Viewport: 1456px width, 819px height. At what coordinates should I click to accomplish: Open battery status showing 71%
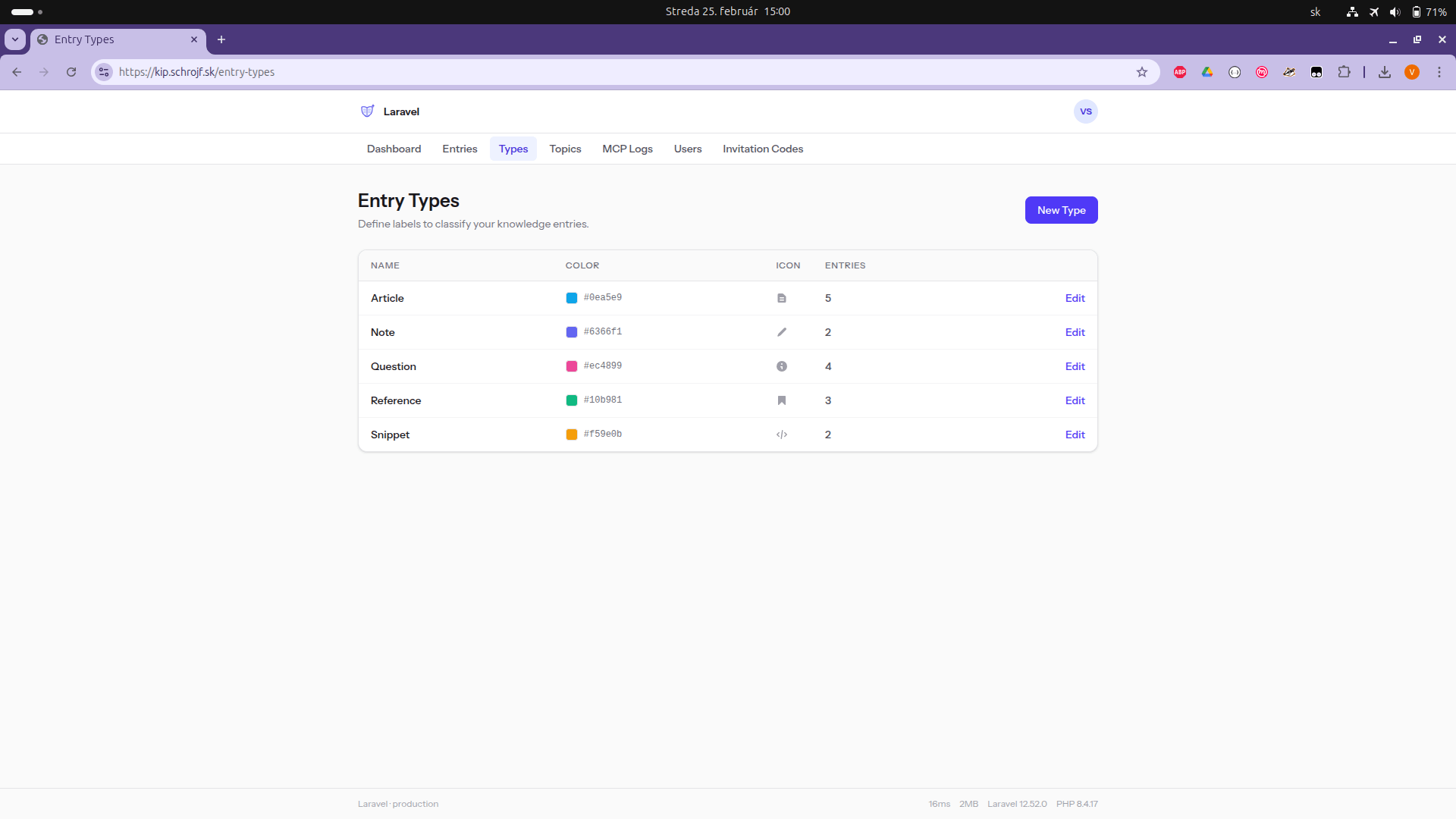pos(1429,11)
